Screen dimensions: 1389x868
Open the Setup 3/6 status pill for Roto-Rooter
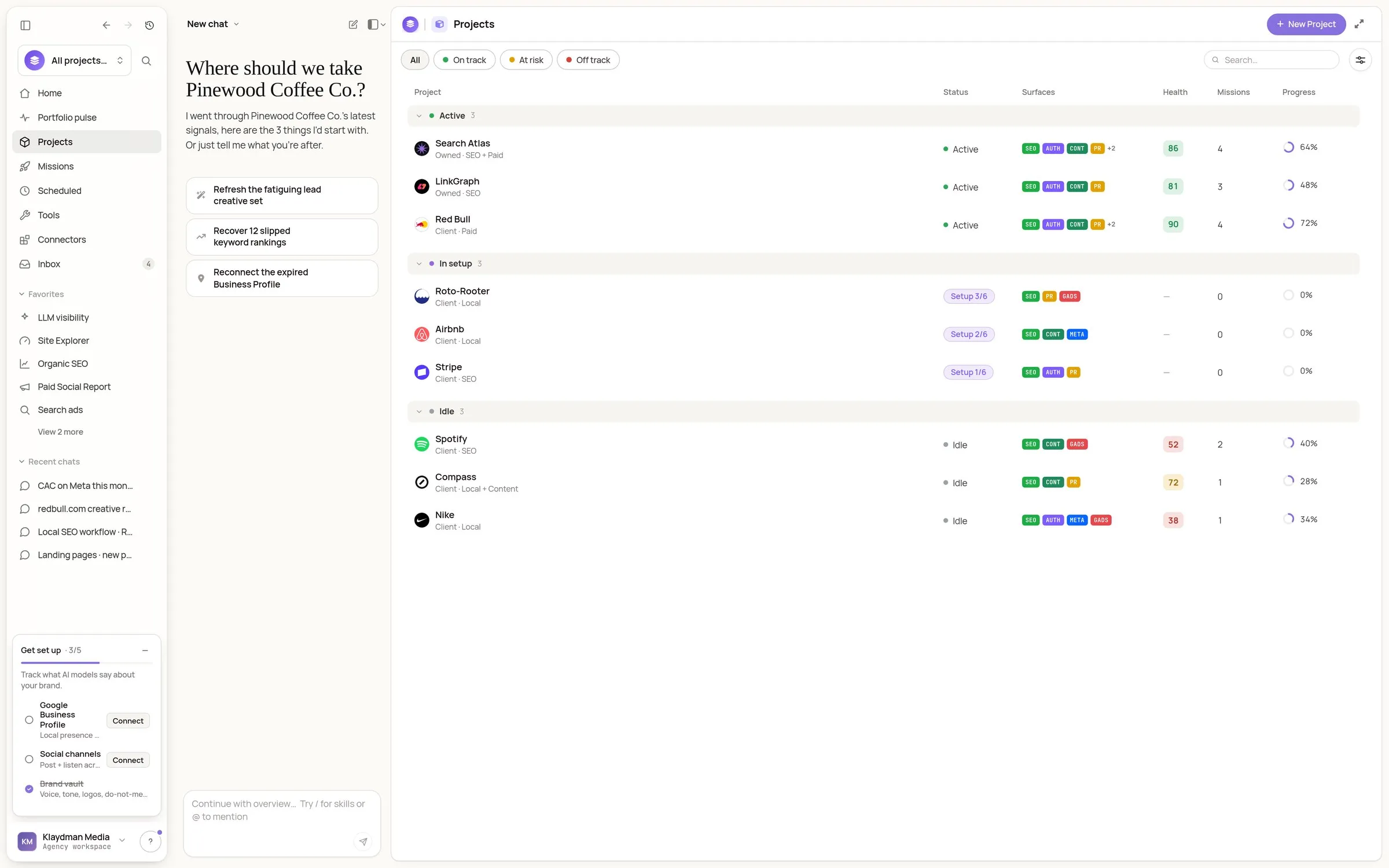(x=969, y=296)
